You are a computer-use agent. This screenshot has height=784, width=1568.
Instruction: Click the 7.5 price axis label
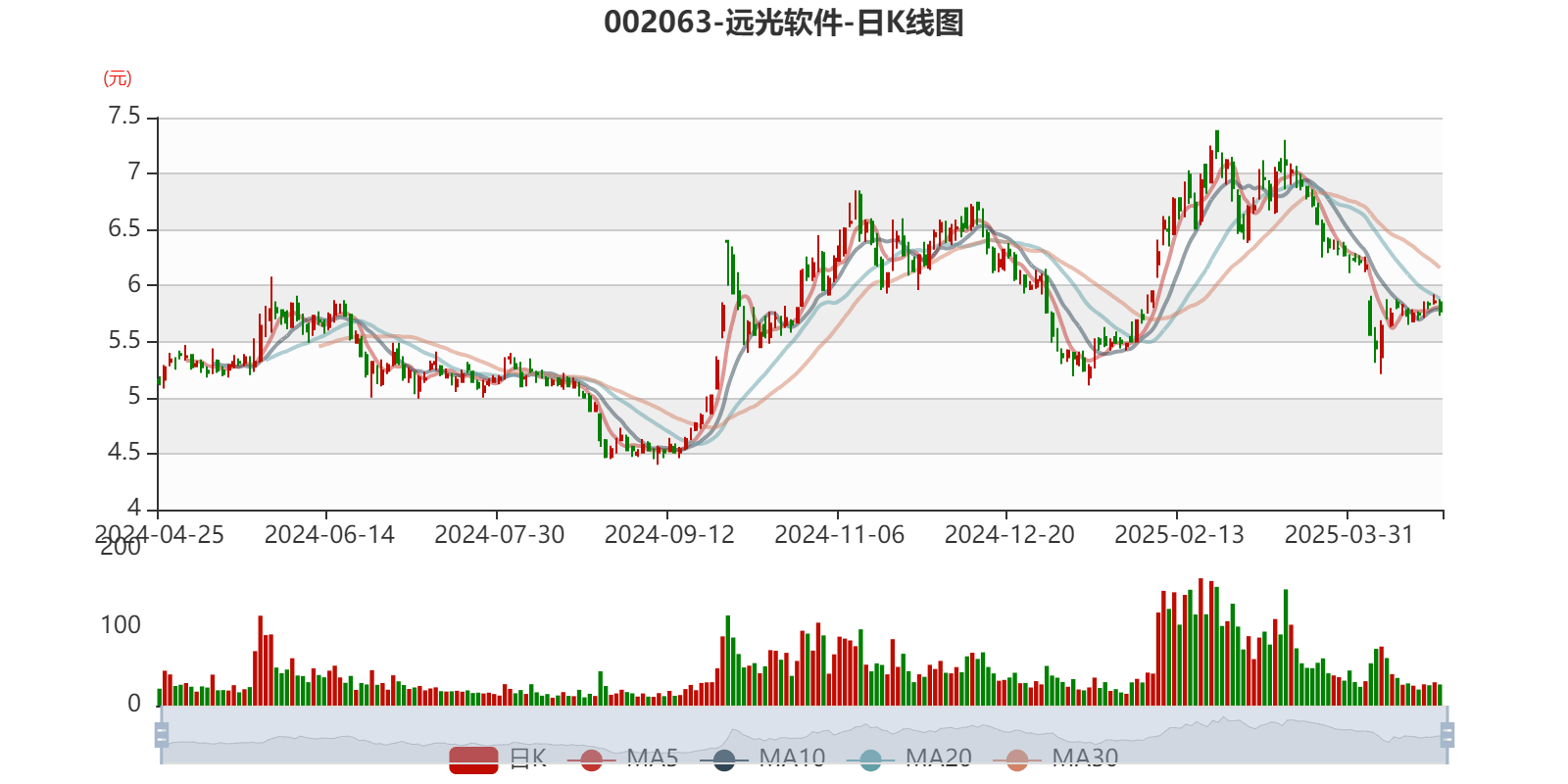click(123, 117)
